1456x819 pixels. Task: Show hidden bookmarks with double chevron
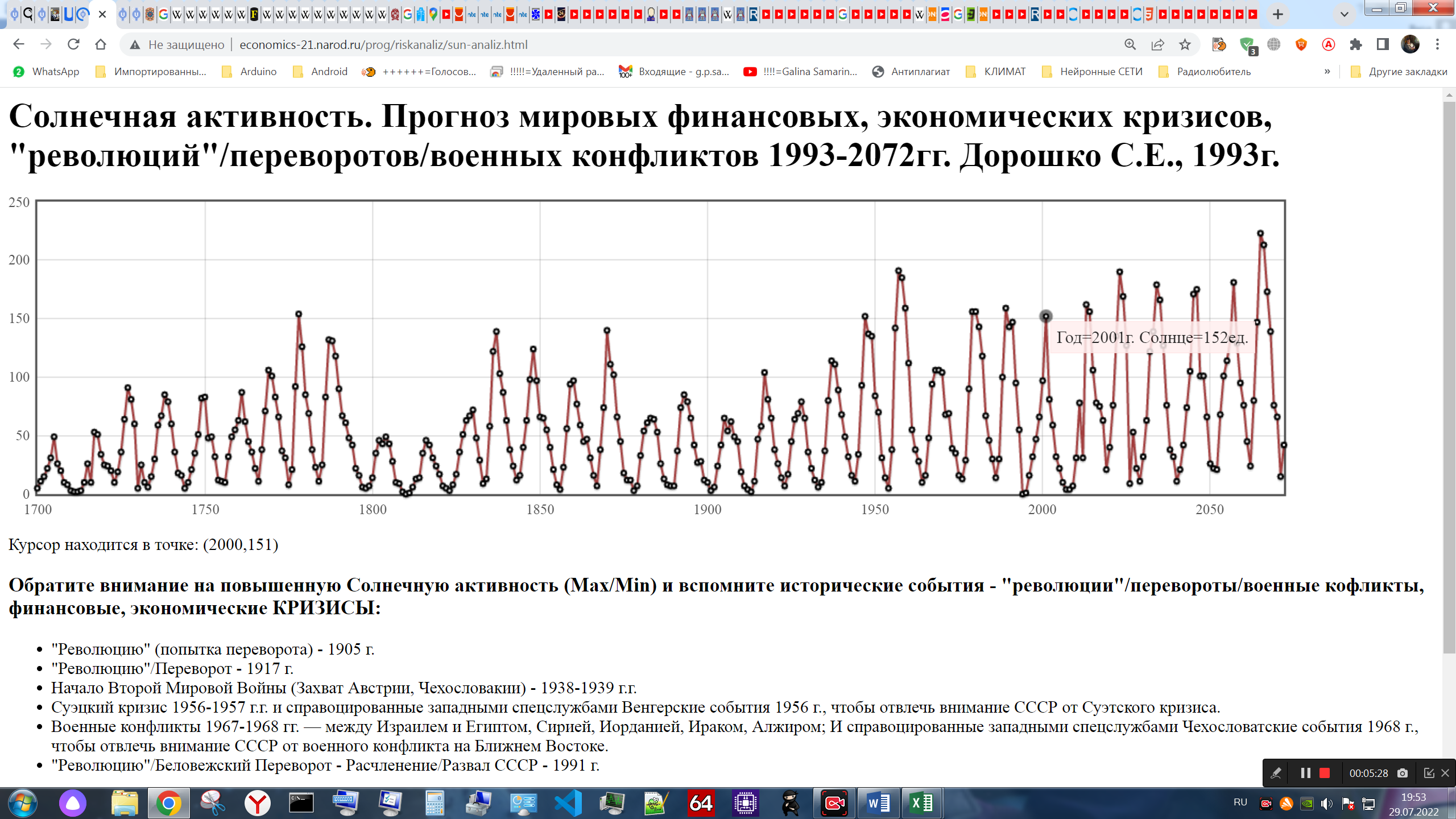(x=1327, y=72)
